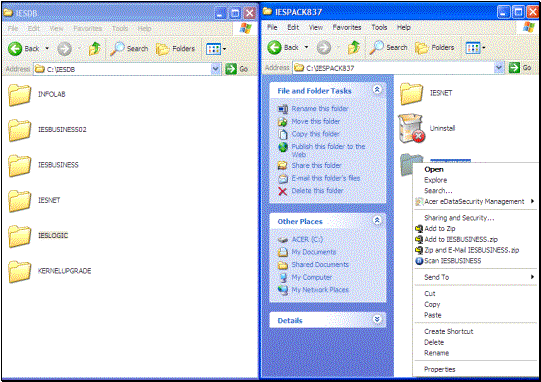Choose Sharing and Security in context menu

pos(459,218)
